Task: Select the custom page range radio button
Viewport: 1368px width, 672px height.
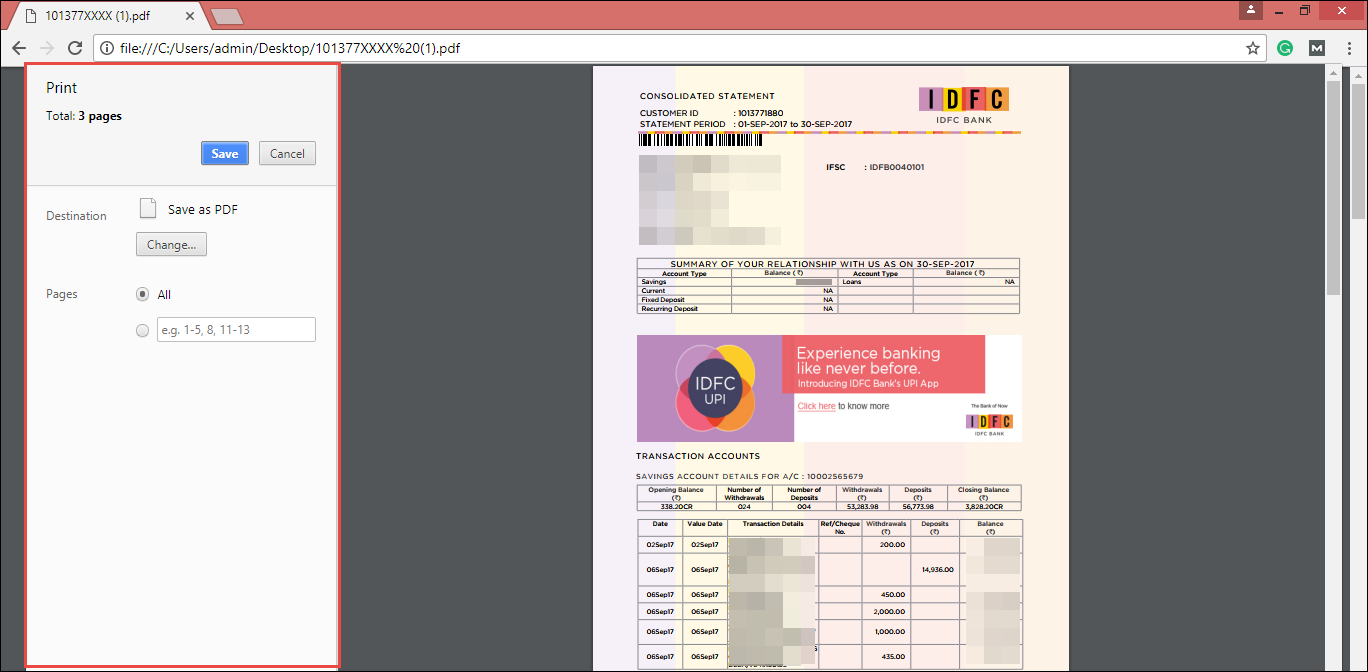Action: coord(142,330)
